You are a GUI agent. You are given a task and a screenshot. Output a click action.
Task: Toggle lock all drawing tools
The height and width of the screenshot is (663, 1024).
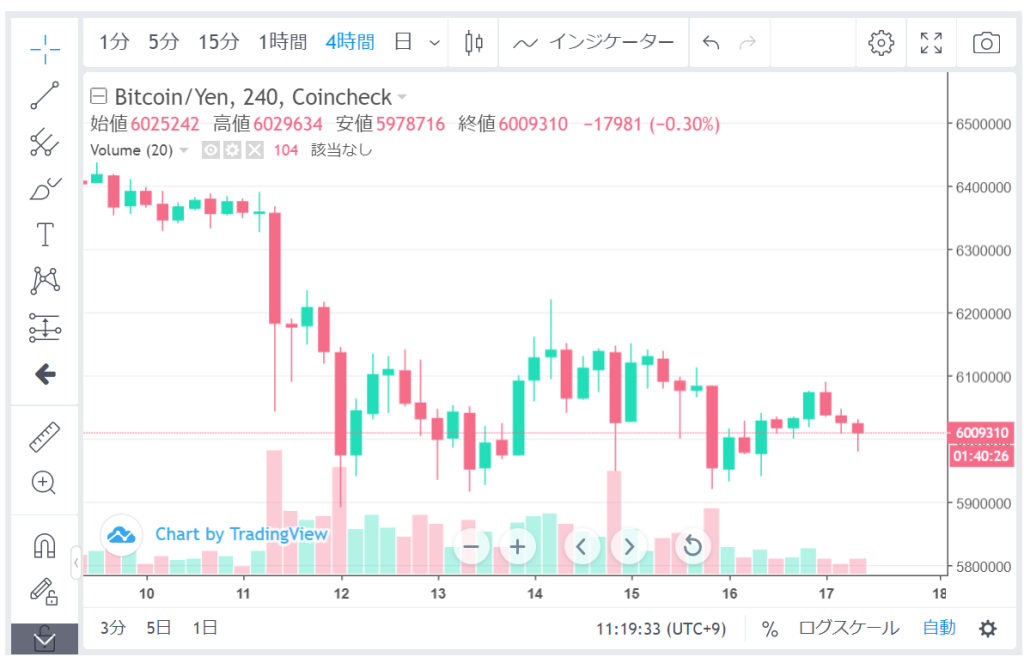click(x=45, y=591)
